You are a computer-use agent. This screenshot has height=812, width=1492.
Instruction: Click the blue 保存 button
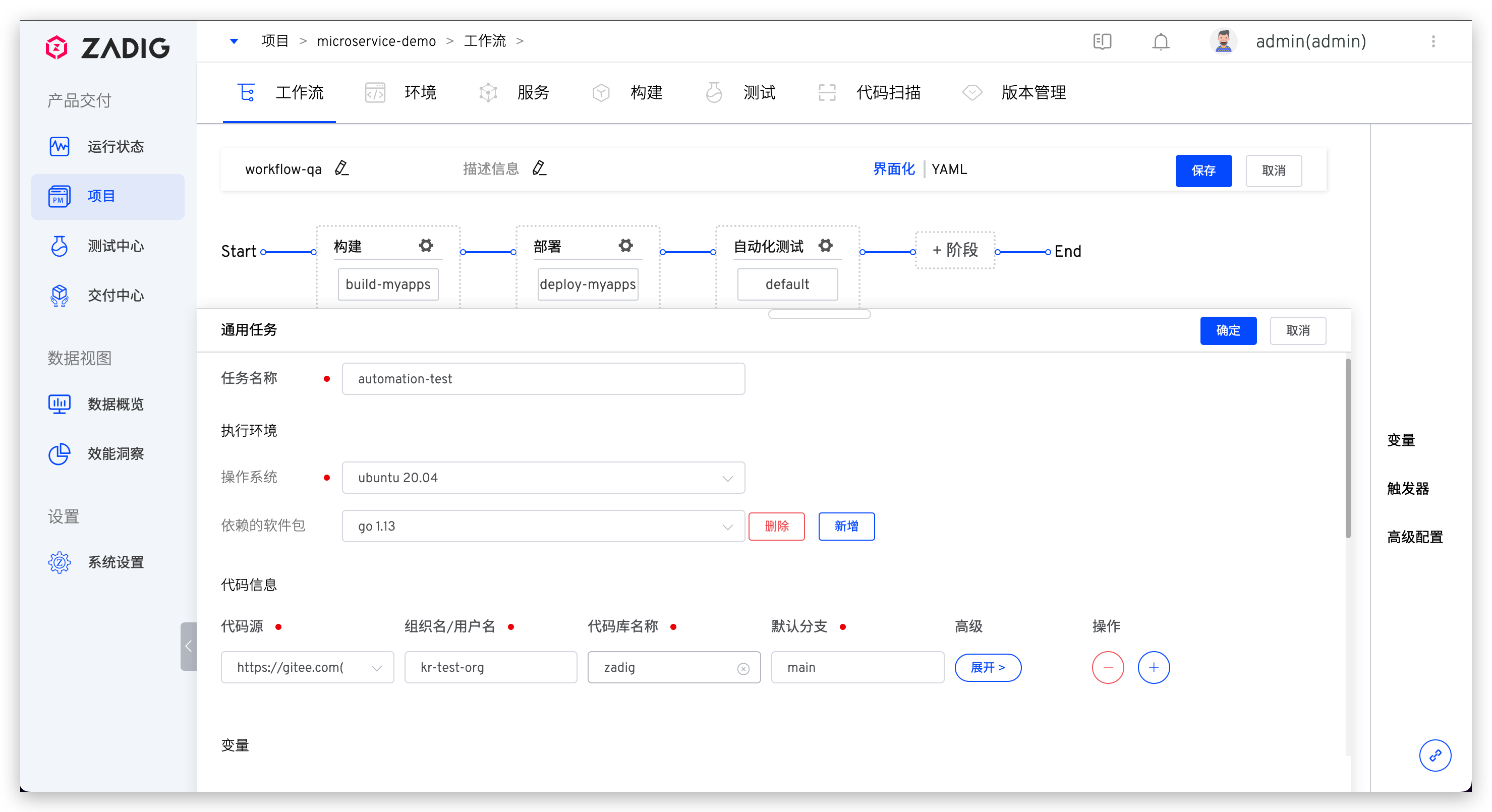1203,170
